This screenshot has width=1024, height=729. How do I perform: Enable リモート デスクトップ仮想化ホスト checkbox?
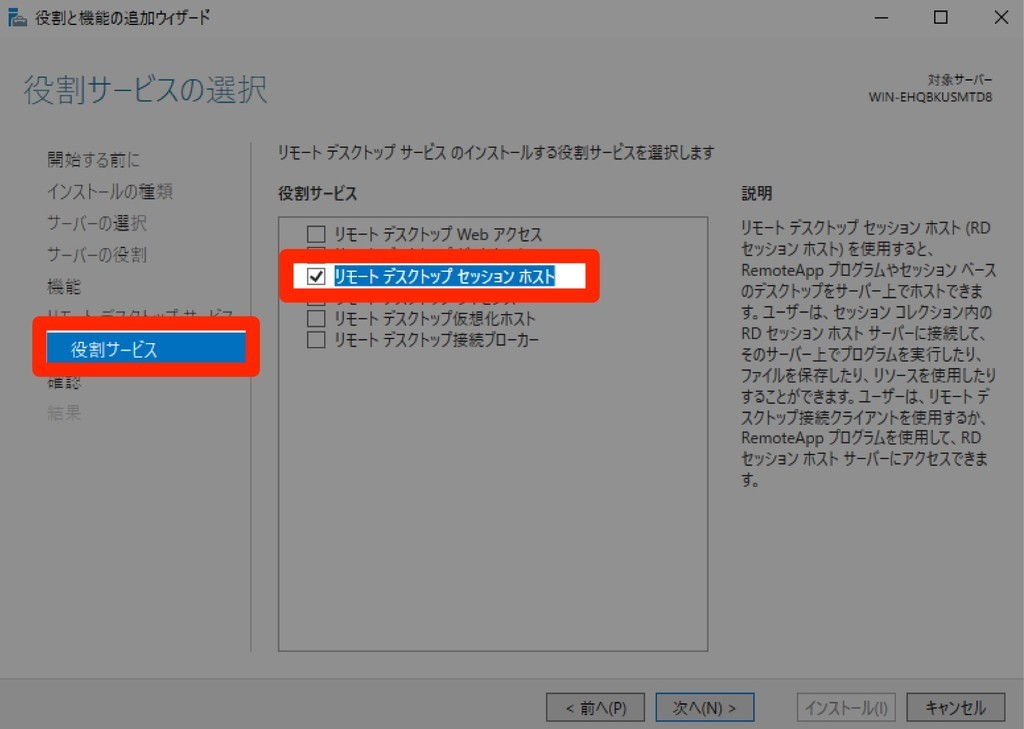pyautogui.click(x=316, y=319)
